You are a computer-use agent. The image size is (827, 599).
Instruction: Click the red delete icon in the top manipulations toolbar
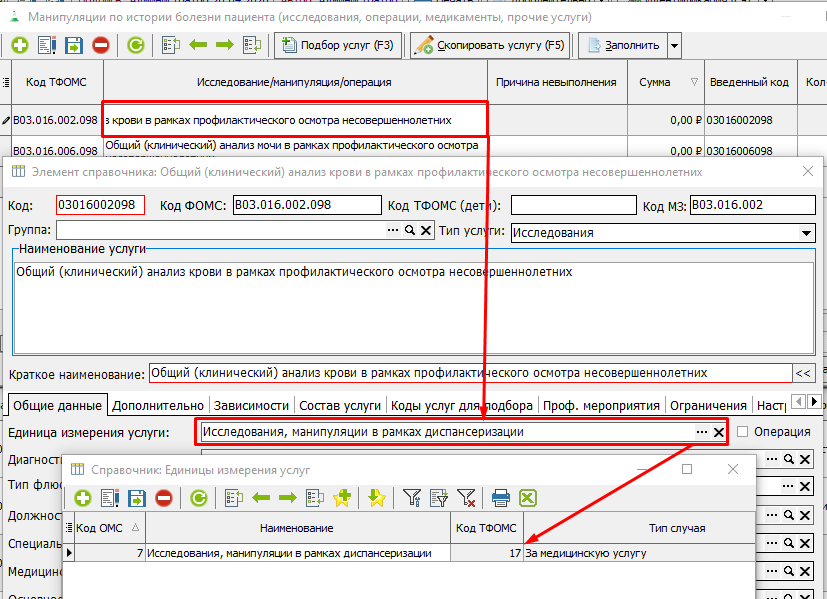pos(100,45)
